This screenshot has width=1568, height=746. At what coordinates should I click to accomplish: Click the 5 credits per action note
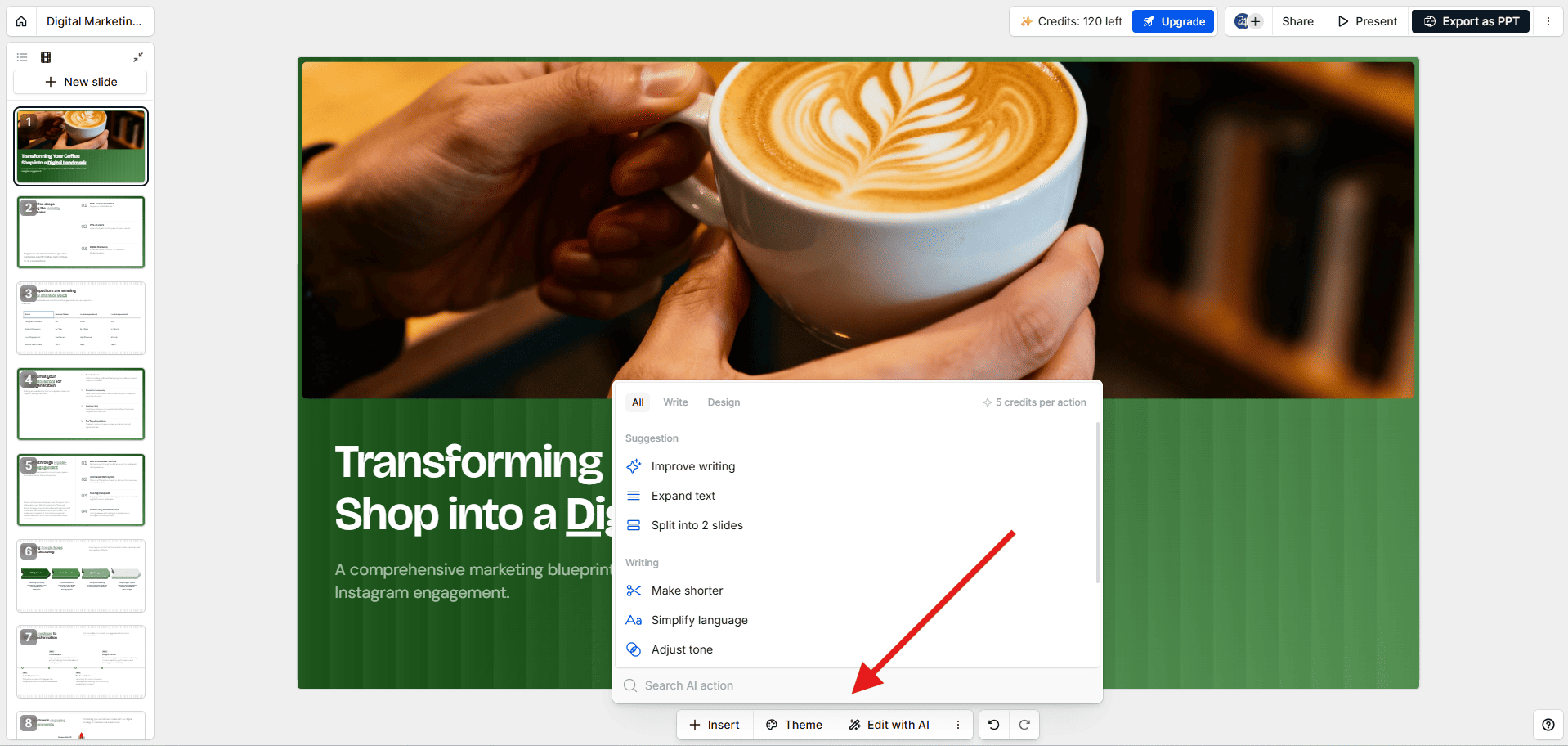pos(1034,402)
